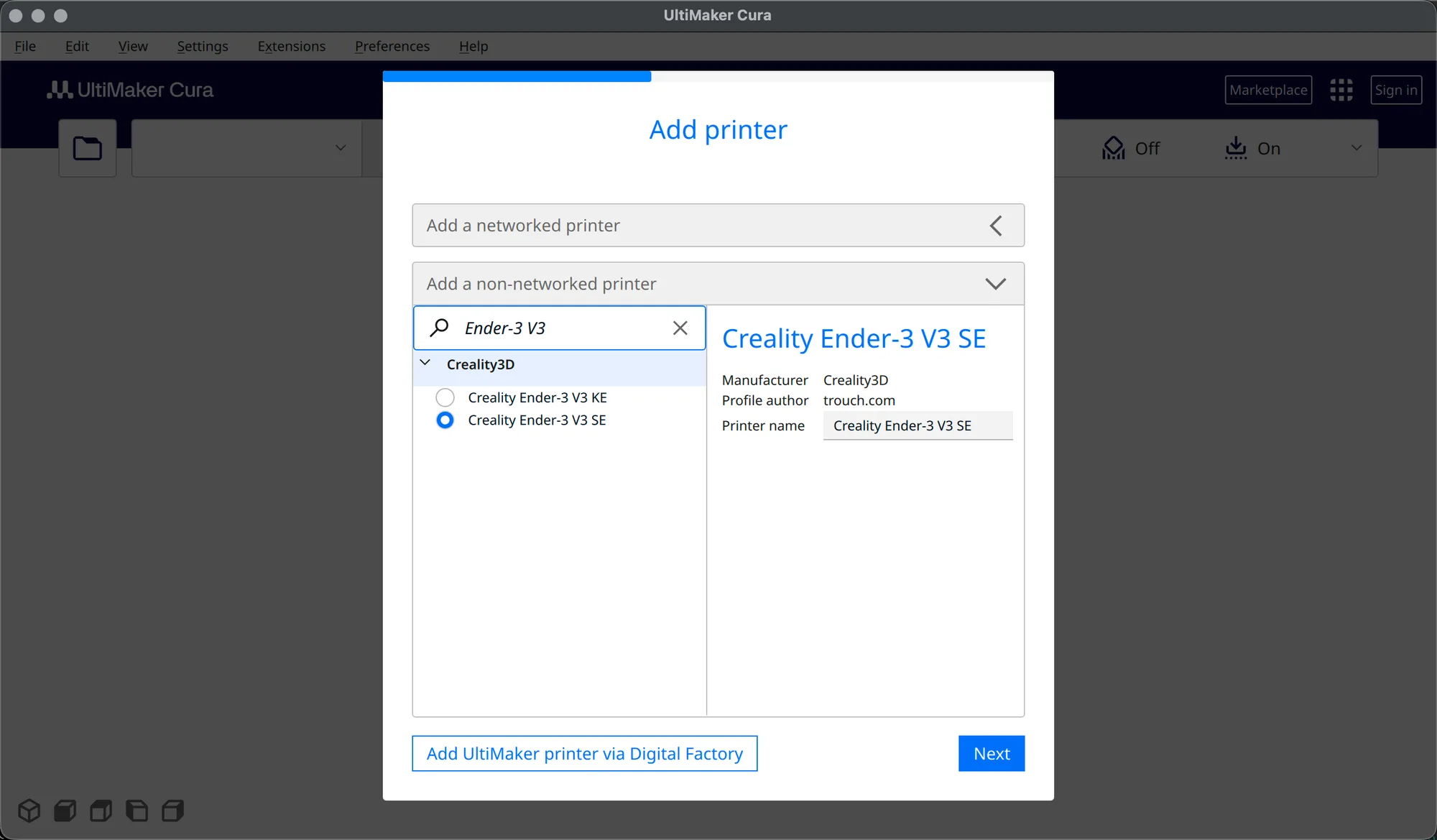This screenshot has width=1437, height=840.
Task: Open the Settings menu
Action: pos(203,46)
